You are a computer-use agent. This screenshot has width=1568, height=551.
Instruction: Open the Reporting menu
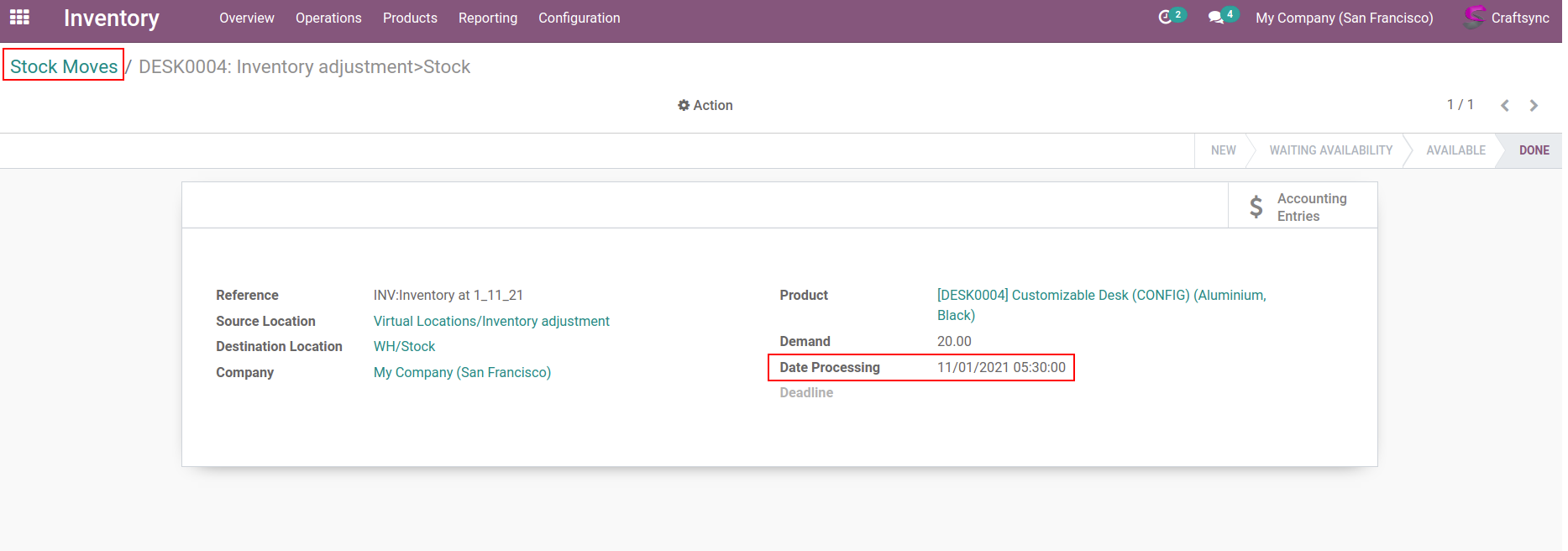point(487,18)
